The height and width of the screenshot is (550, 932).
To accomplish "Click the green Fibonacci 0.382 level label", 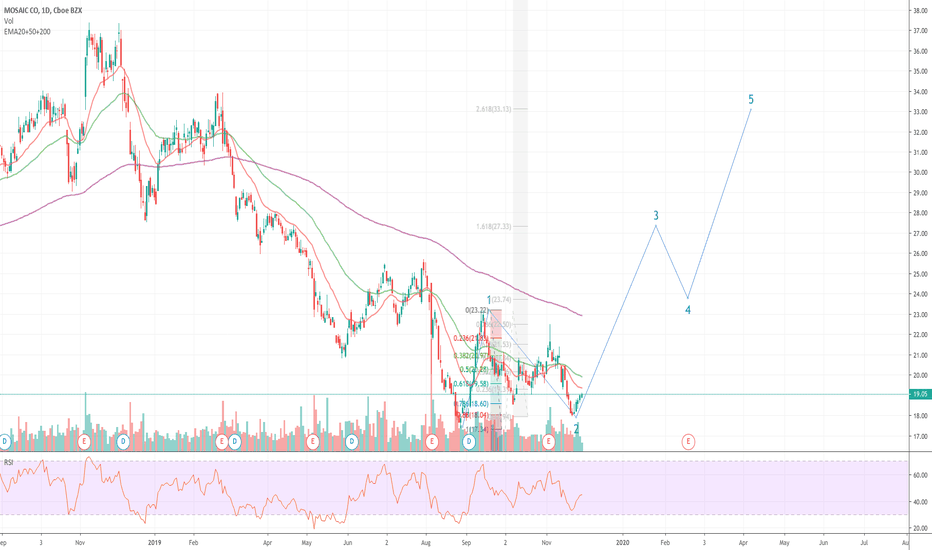I will [471, 356].
